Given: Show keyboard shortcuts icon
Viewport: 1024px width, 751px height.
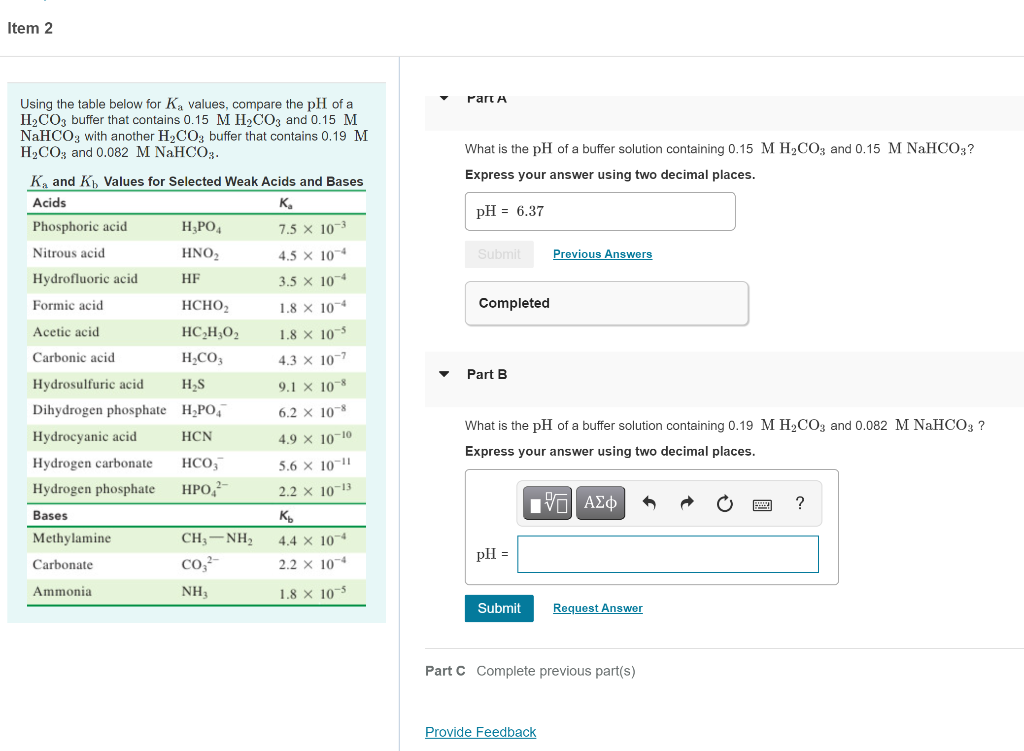Looking at the screenshot, I should [x=762, y=504].
